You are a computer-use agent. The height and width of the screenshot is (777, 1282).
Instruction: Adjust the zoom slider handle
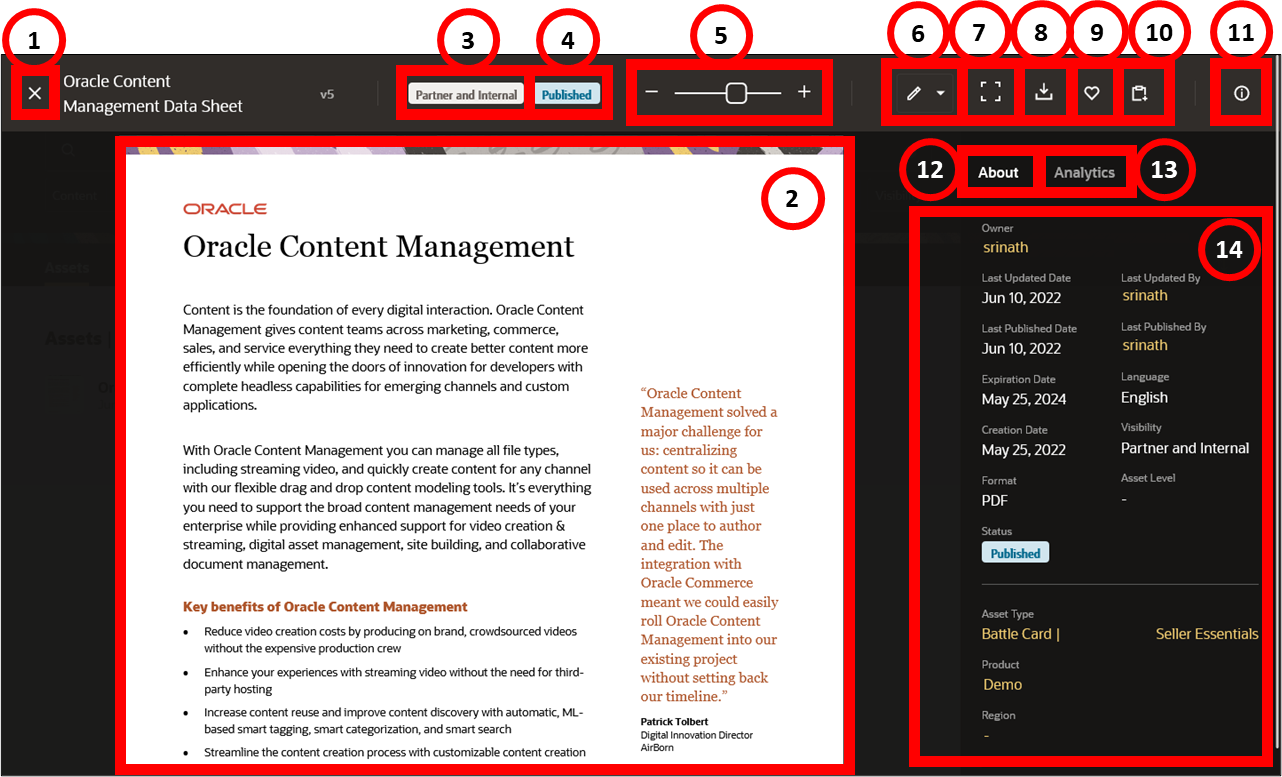point(736,93)
